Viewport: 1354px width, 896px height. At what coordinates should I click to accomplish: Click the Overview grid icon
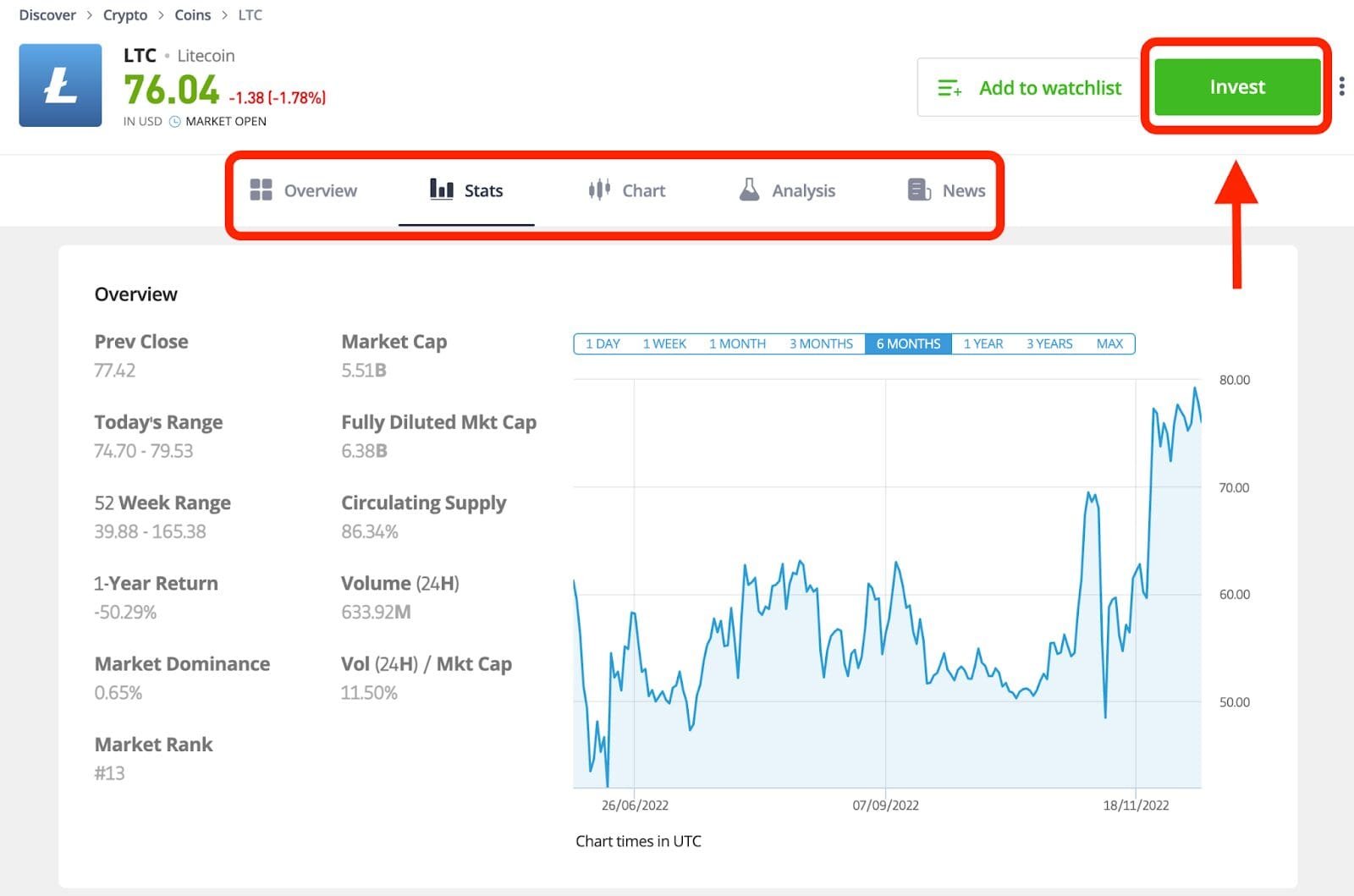click(261, 190)
